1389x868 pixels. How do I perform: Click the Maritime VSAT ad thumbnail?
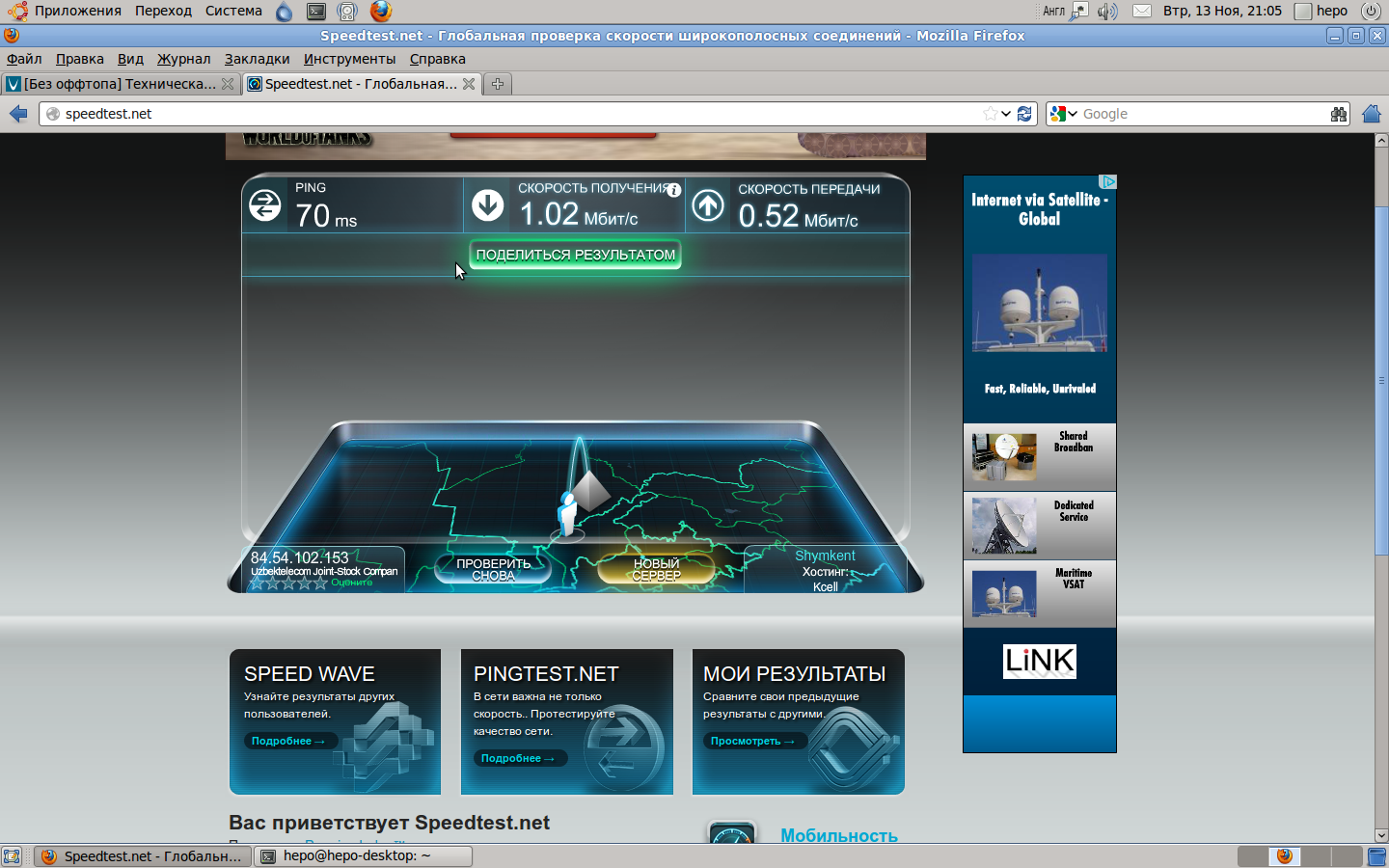[x=1004, y=593]
